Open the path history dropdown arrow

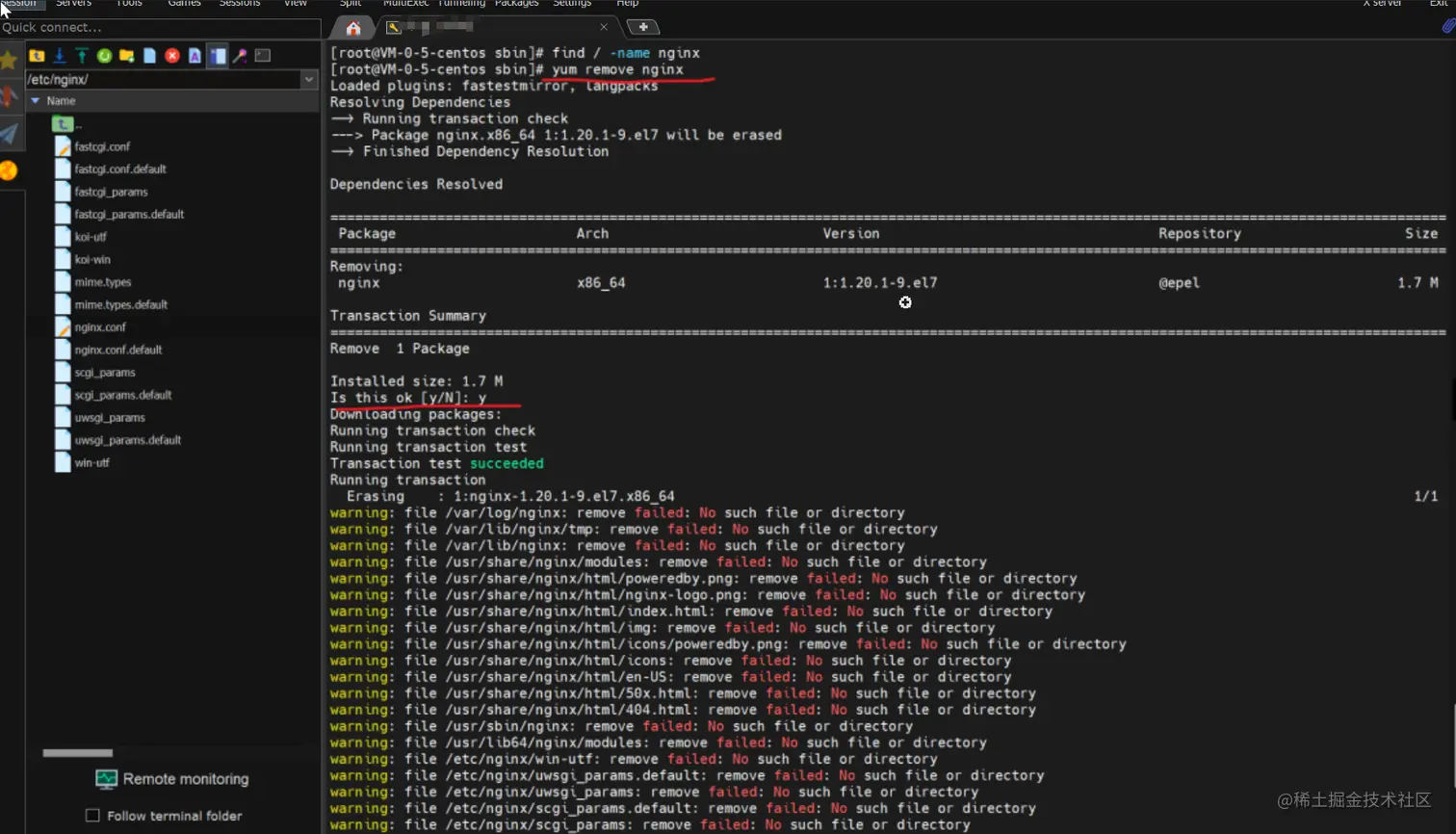(309, 80)
